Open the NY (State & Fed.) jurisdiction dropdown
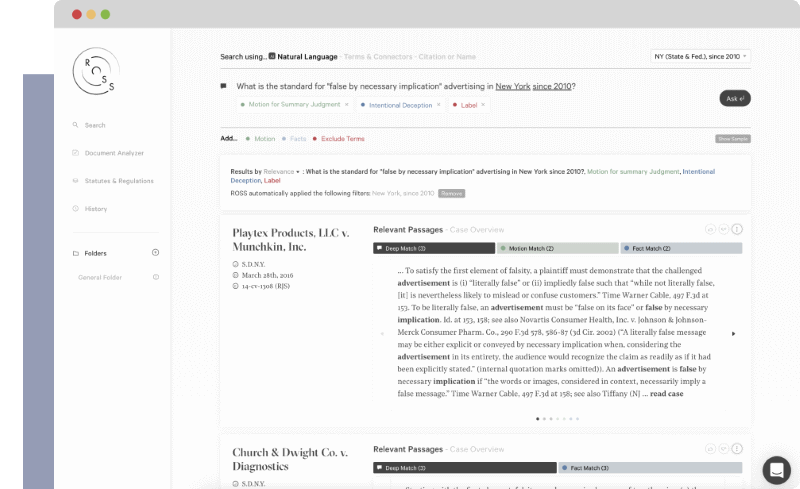 click(x=700, y=56)
